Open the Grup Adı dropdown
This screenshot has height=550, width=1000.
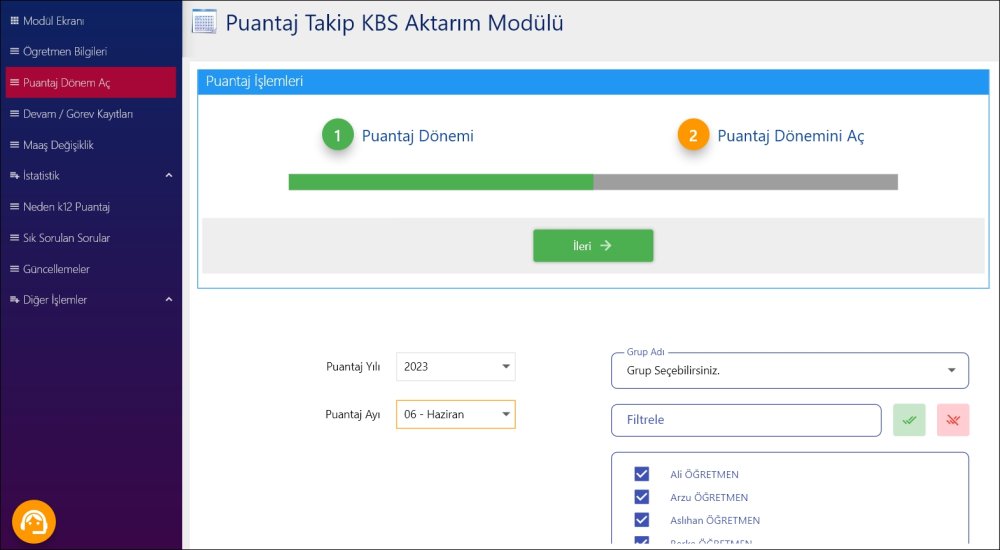(x=790, y=371)
